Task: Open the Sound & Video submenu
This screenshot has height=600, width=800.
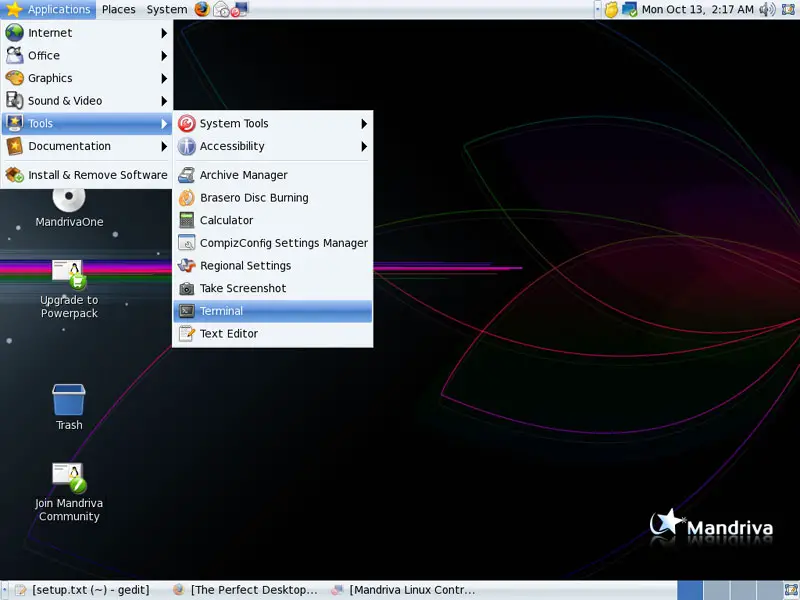Action: pos(87,101)
